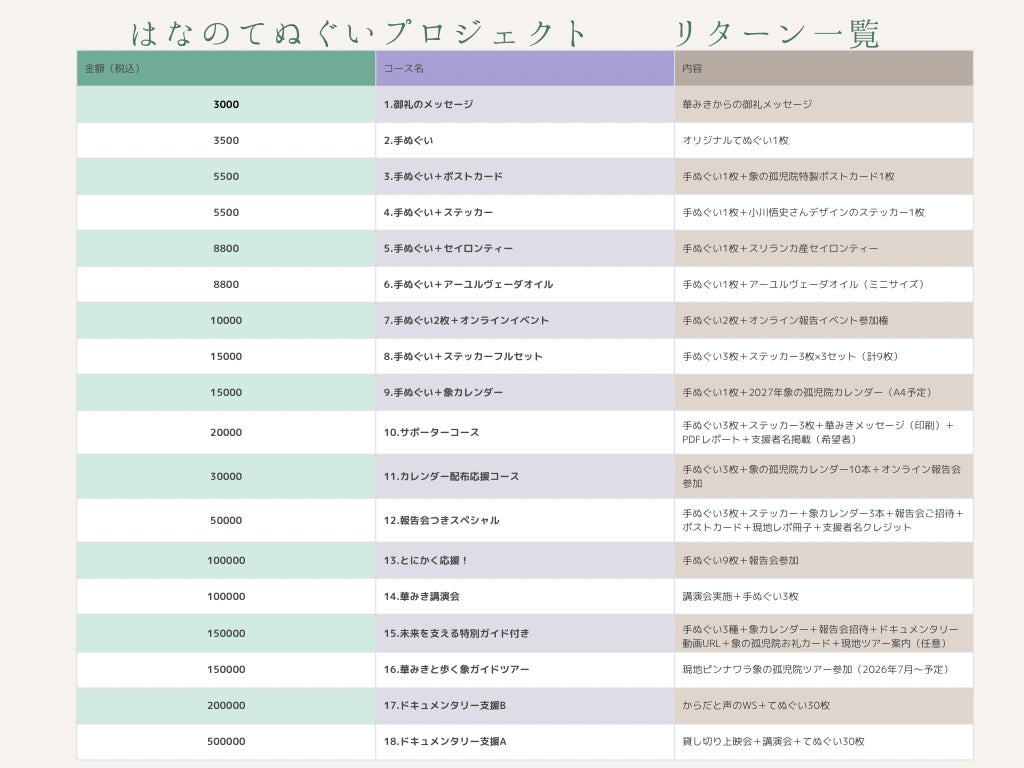Click the 4.手ぬぐい＋ステッカー course name
Image resolution: width=1024 pixels, height=768 pixels.
pyautogui.click(x=438, y=212)
